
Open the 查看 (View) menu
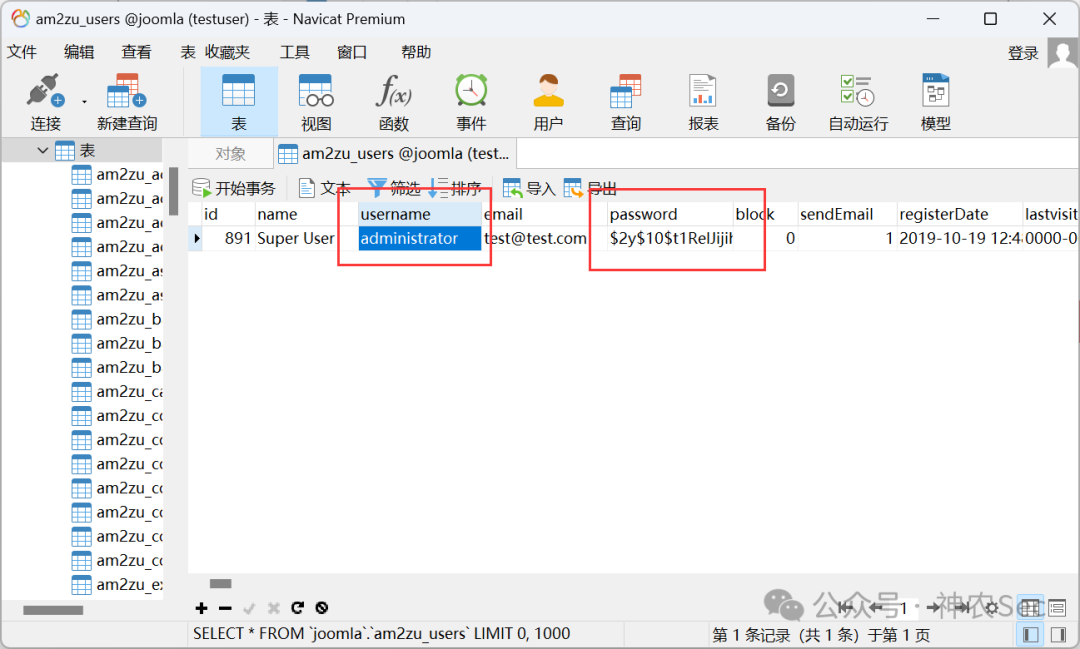tap(136, 52)
